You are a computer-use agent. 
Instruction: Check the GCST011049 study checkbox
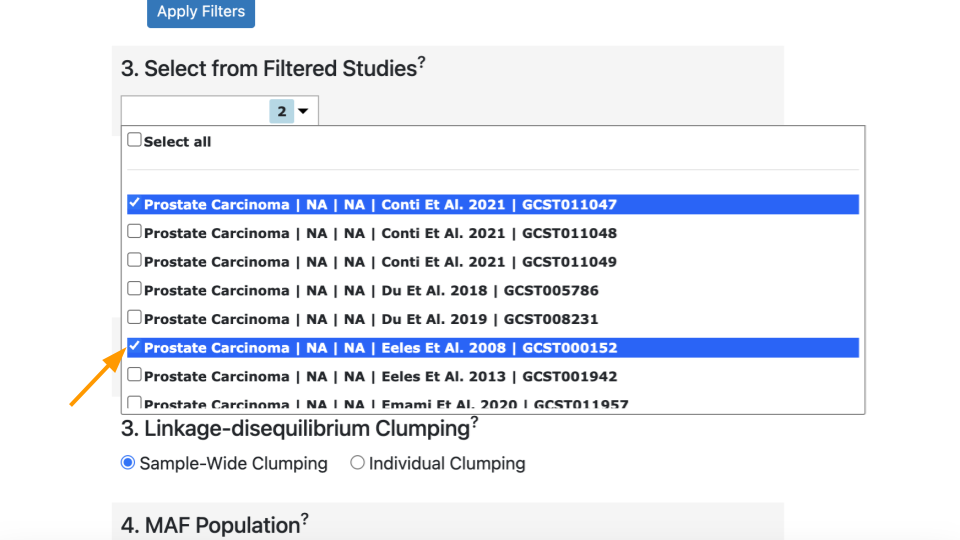pos(134,260)
